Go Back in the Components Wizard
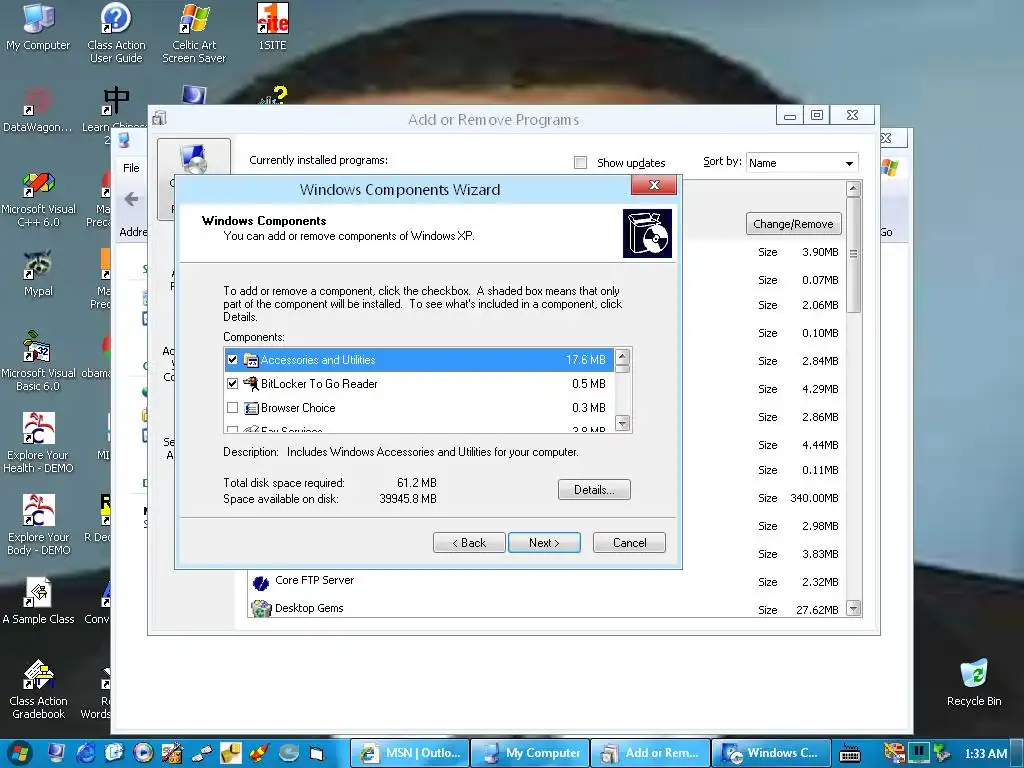The width and height of the screenshot is (1024, 768). coord(469,543)
